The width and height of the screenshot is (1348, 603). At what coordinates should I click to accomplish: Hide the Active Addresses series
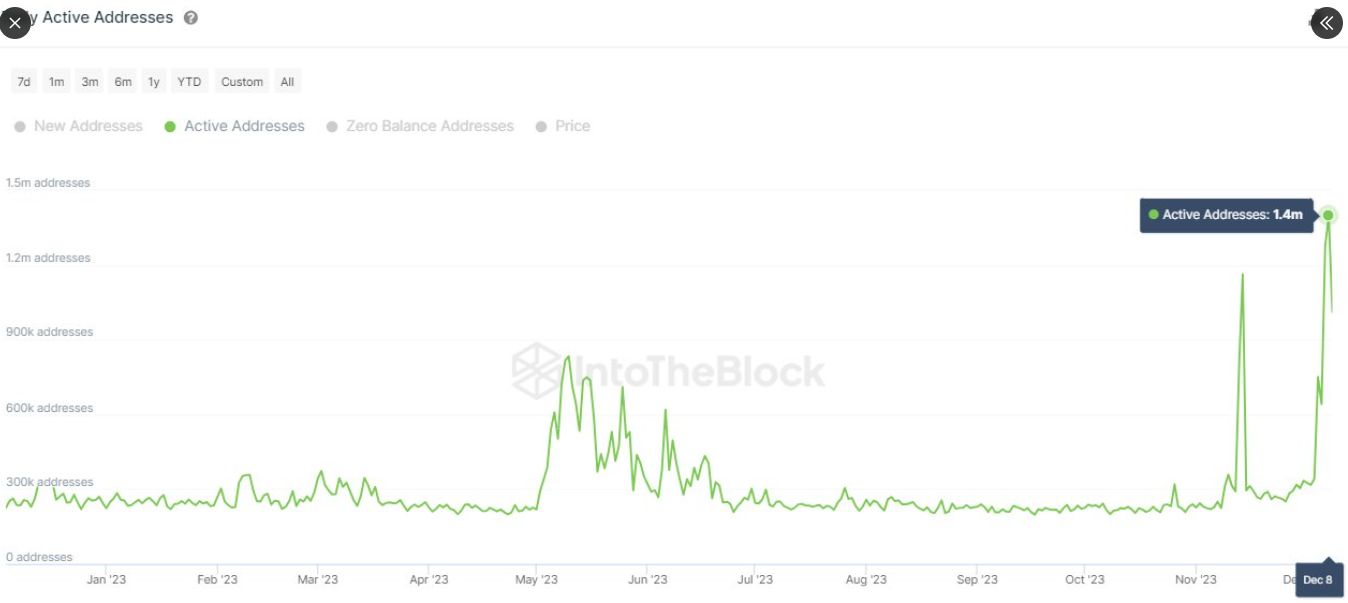(x=244, y=127)
